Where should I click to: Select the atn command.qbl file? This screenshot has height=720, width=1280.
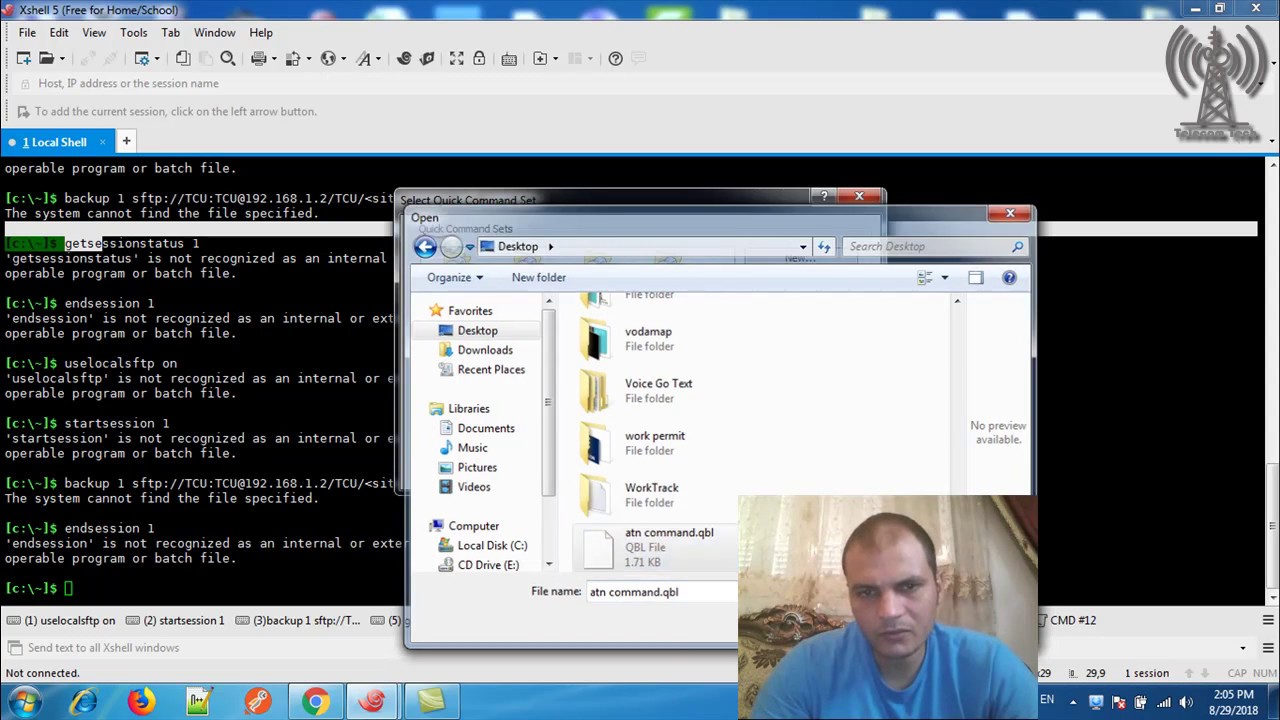tap(655, 548)
